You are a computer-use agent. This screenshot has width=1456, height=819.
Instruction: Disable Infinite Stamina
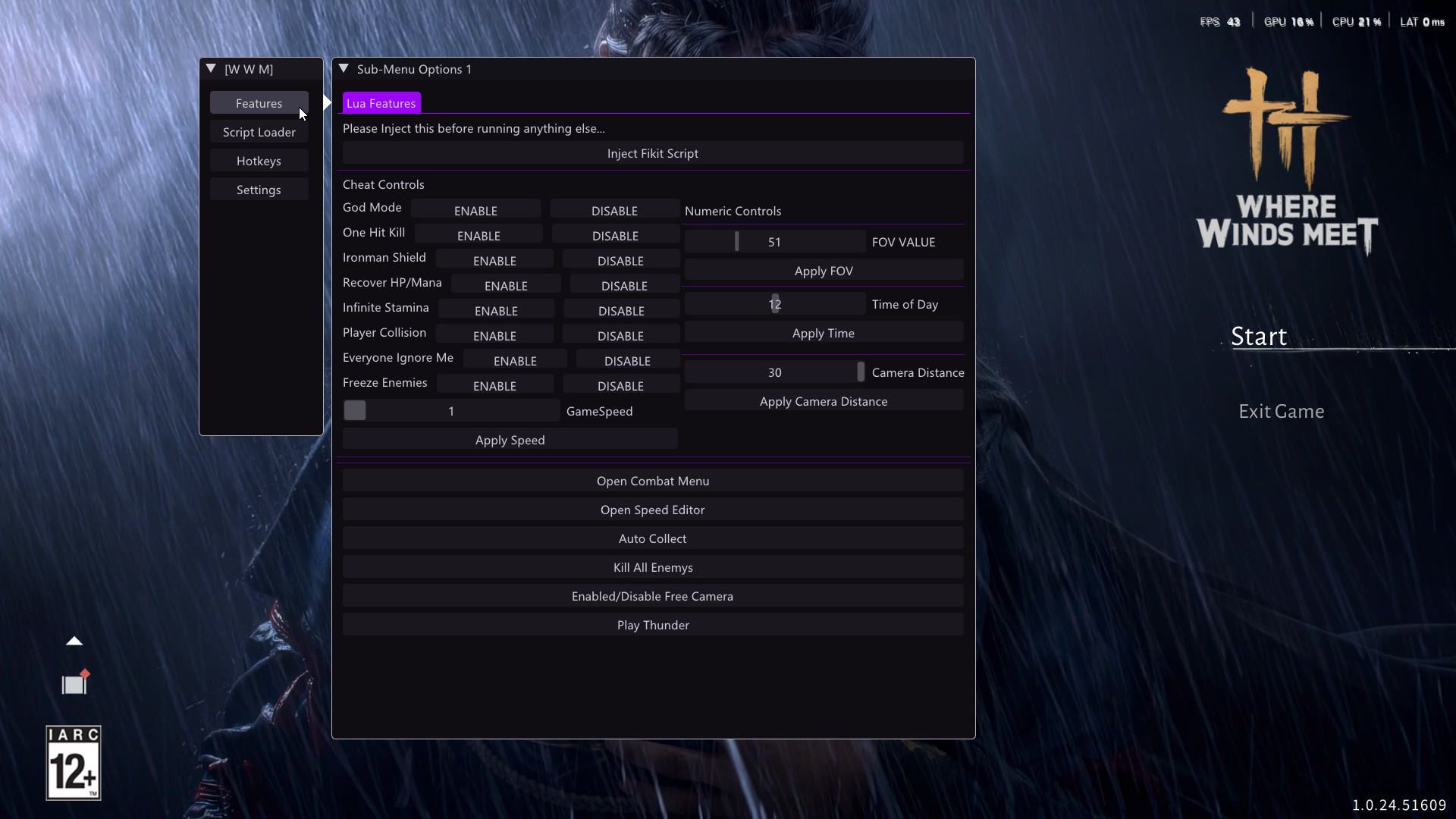tap(621, 310)
